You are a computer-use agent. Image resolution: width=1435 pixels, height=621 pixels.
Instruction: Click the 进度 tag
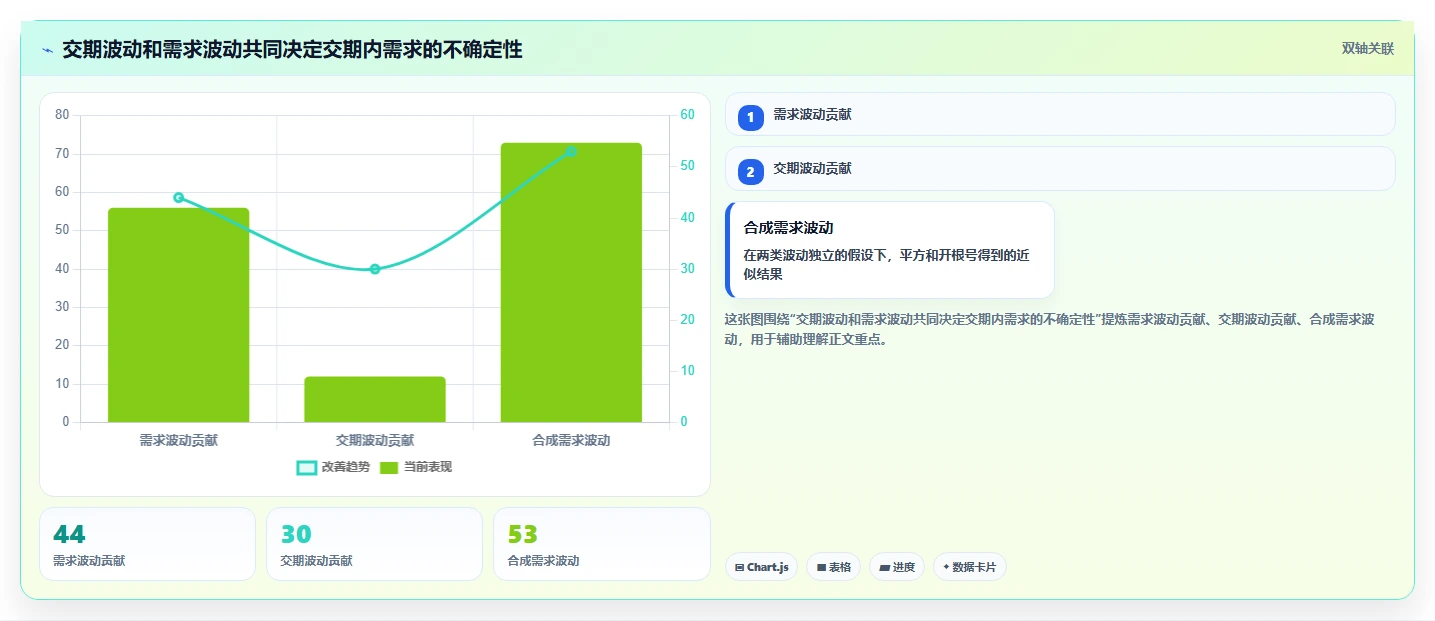(897, 567)
